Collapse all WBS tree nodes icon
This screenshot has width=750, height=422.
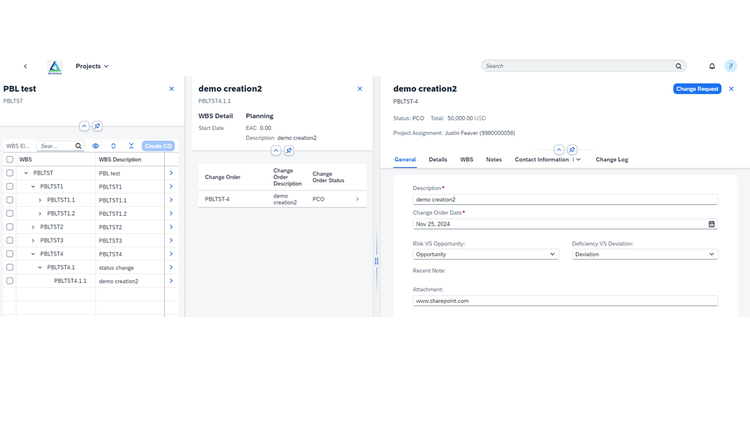(131, 146)
